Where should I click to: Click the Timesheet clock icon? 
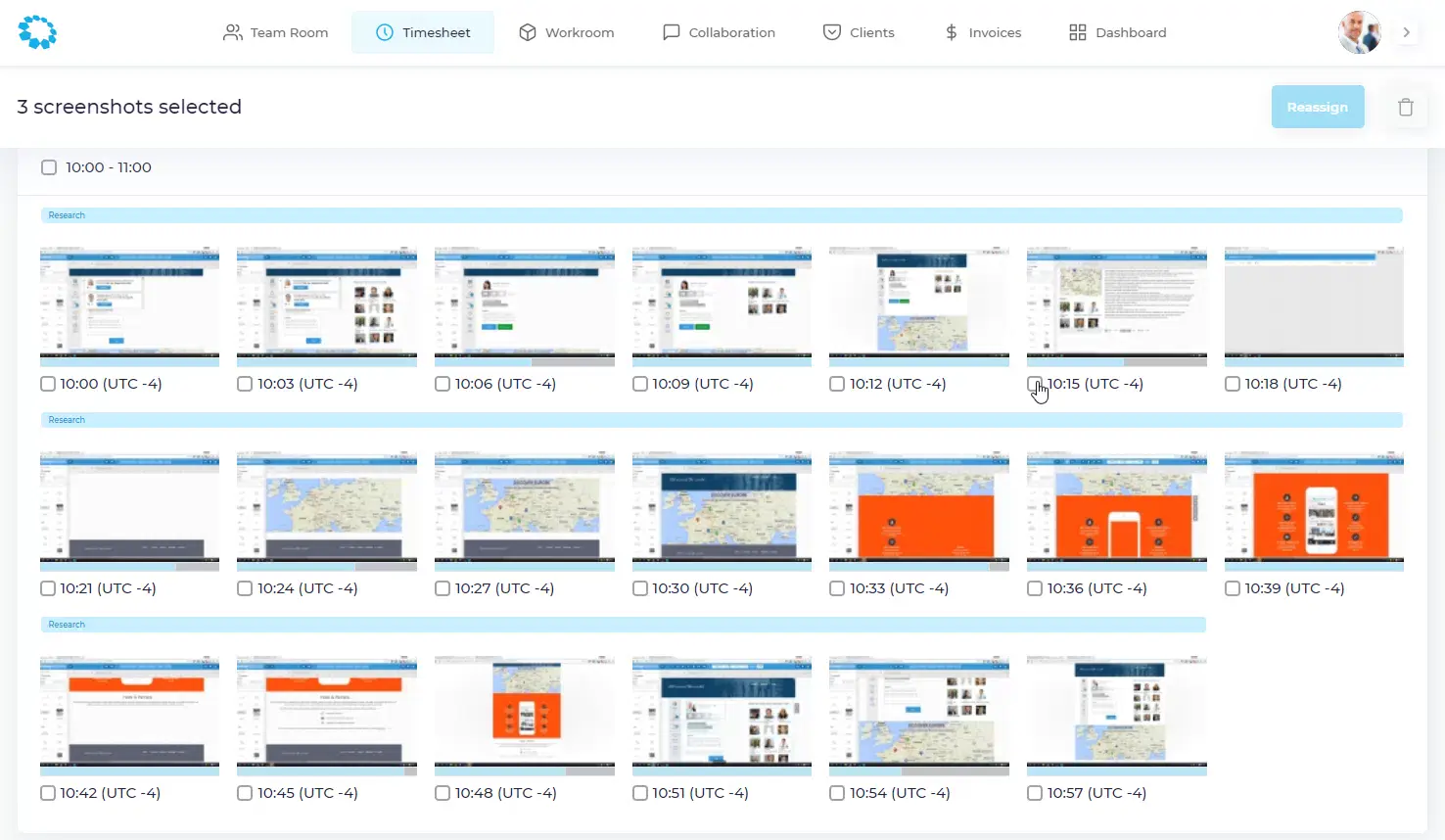point(385,32)
